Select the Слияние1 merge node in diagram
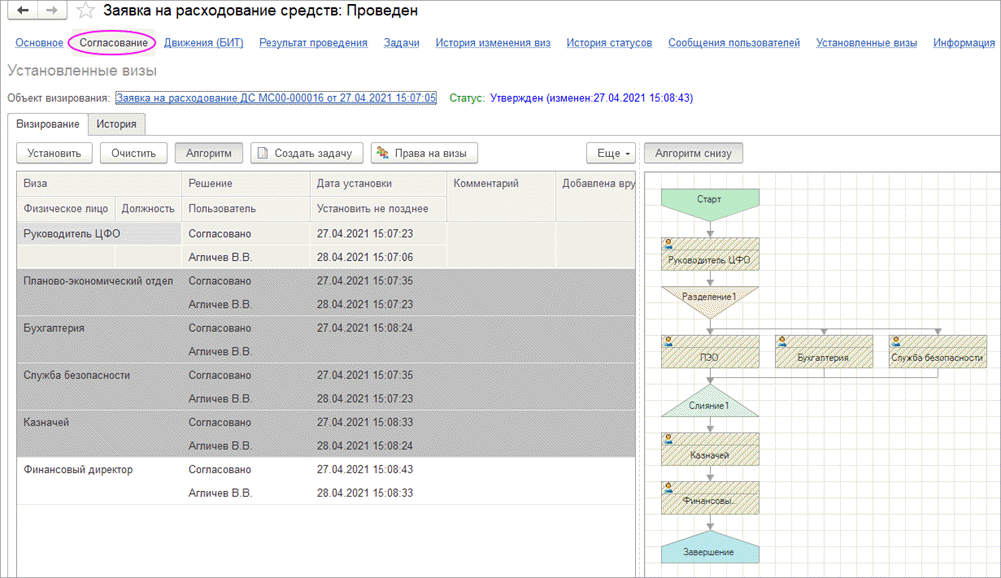 tap(709, 406)
